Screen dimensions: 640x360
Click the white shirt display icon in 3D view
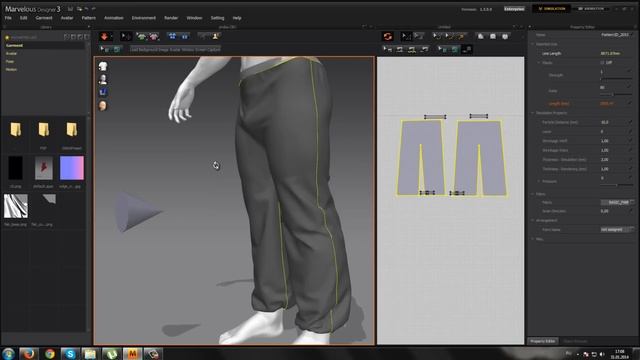point(103,66)
